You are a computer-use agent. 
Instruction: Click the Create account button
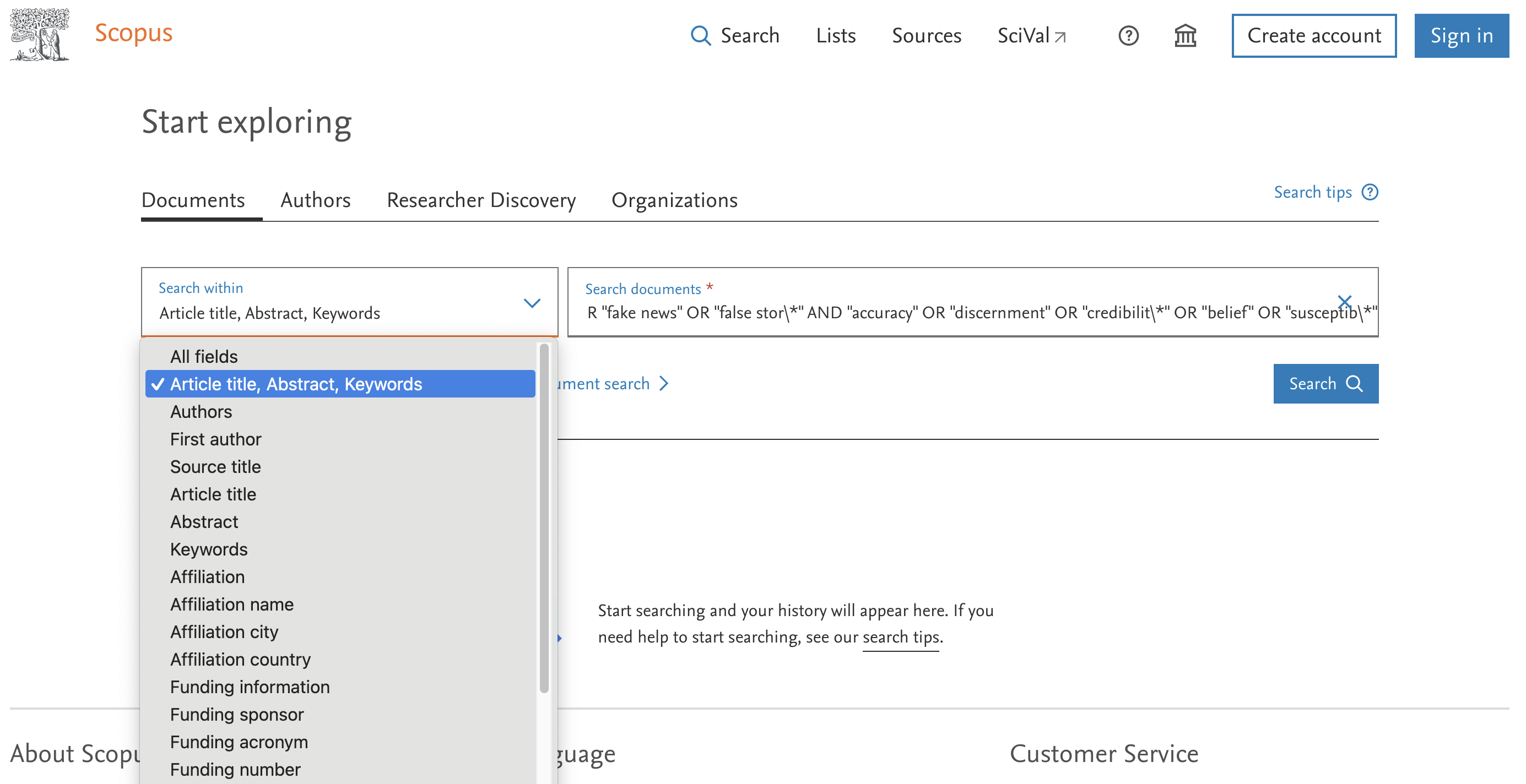[1313, 36]
